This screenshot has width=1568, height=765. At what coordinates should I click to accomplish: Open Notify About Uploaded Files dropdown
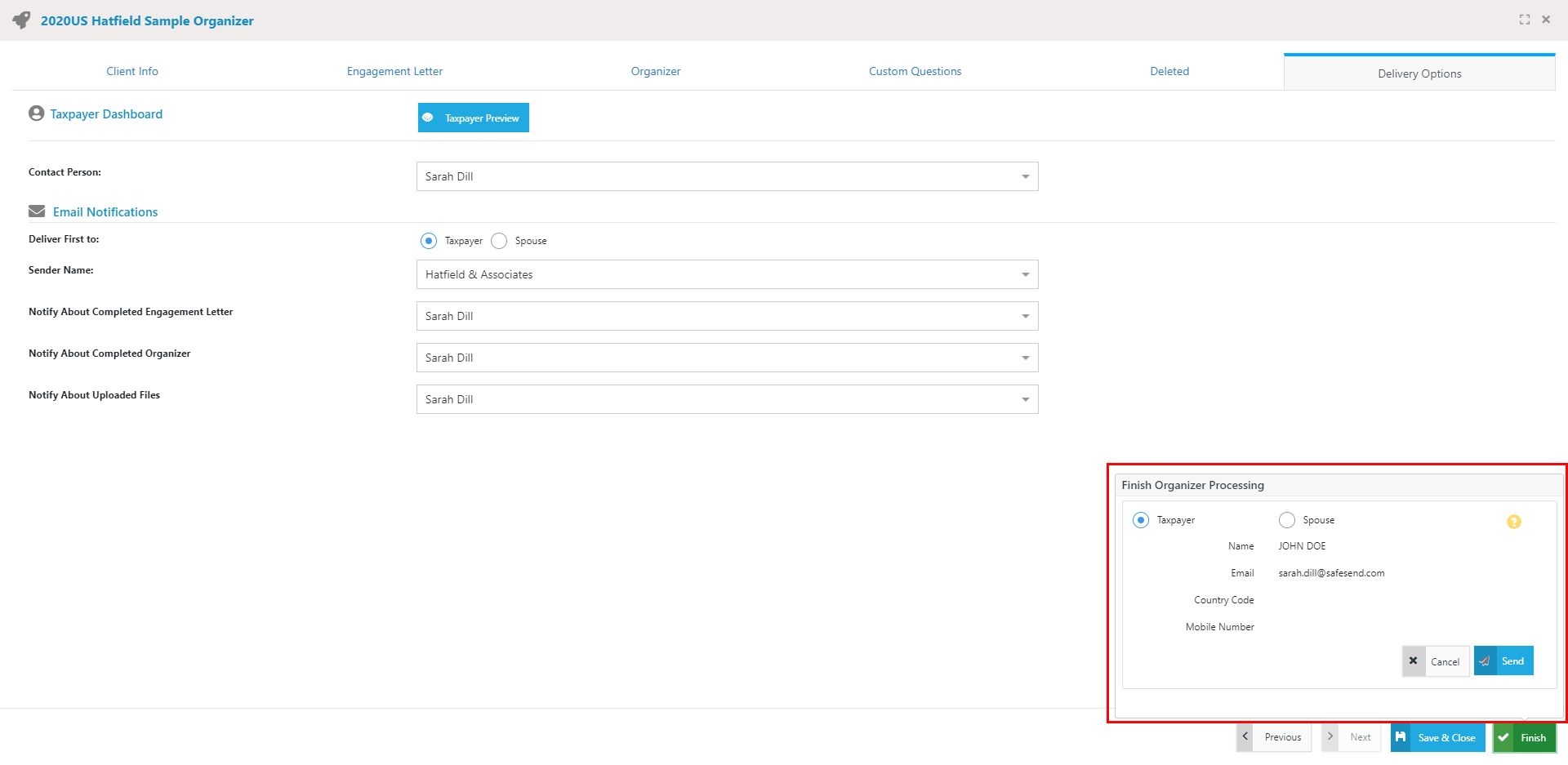(x=727, y=399)
